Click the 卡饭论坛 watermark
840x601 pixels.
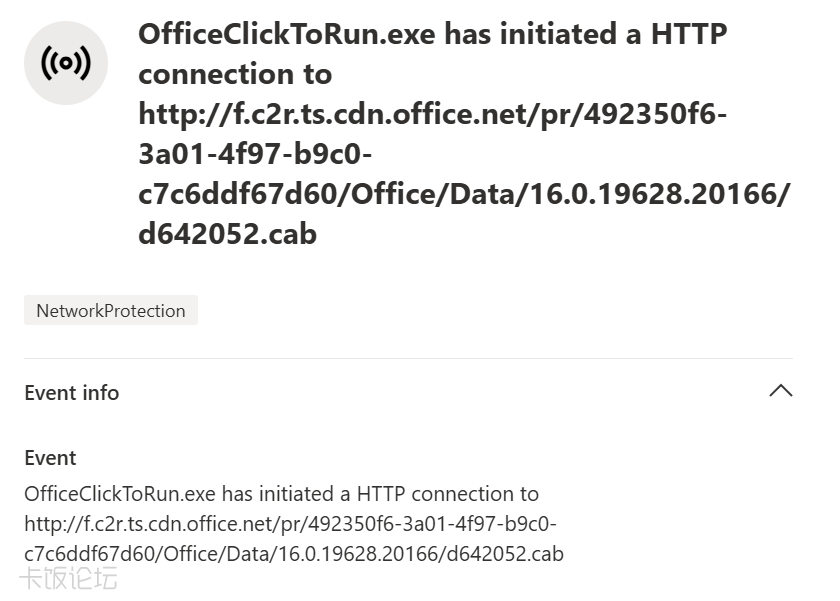(x=68, y=578)
